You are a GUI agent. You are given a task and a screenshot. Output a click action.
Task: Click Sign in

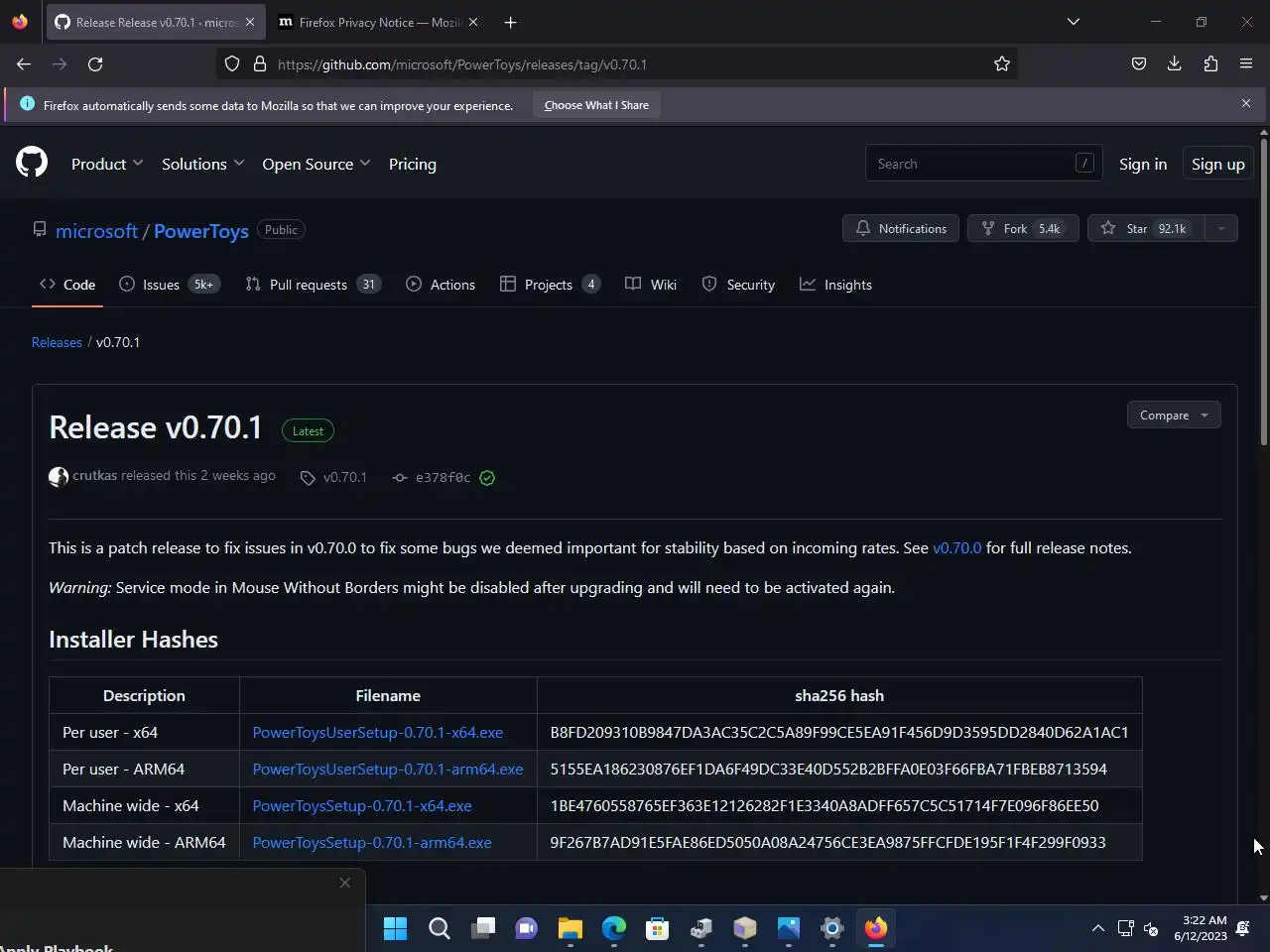(1143, 165)
